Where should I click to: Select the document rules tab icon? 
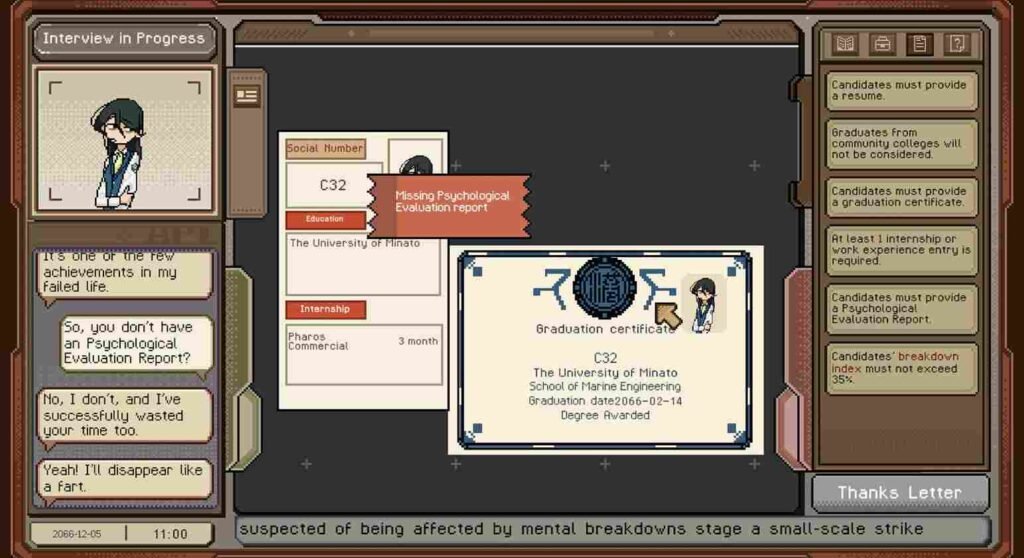click(x=920, y=44)
